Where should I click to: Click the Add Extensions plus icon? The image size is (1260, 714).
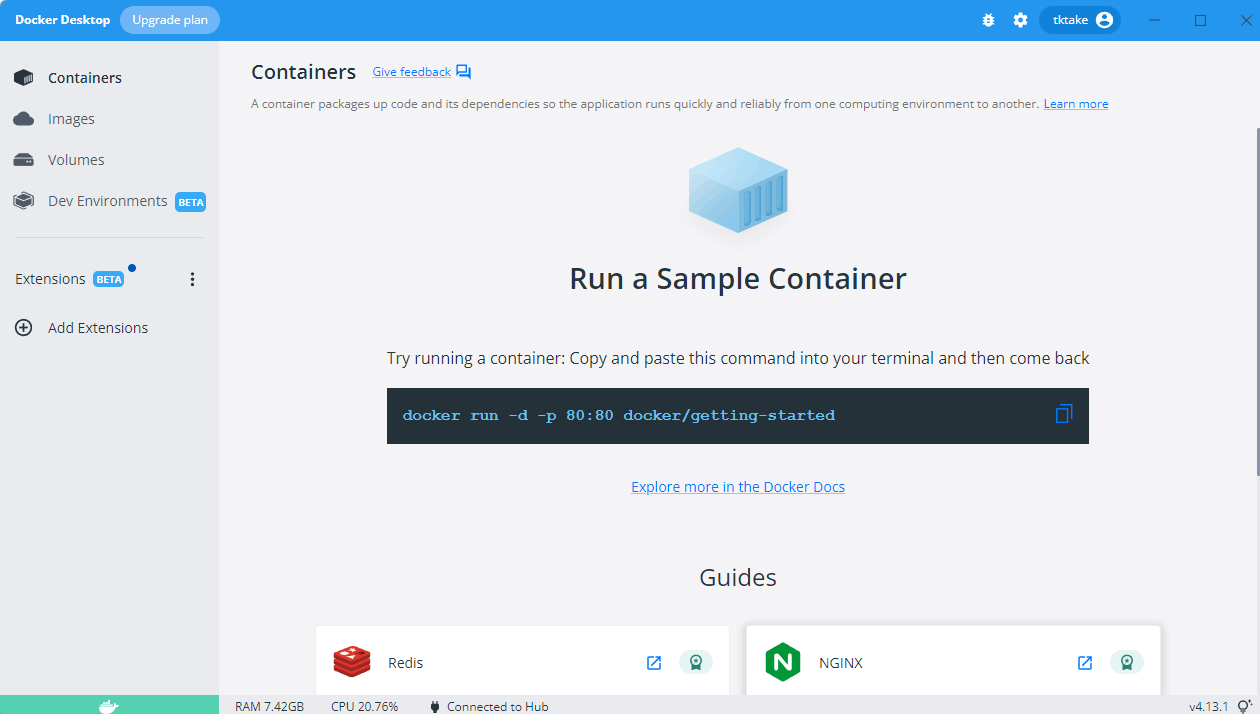click(23, 328)
